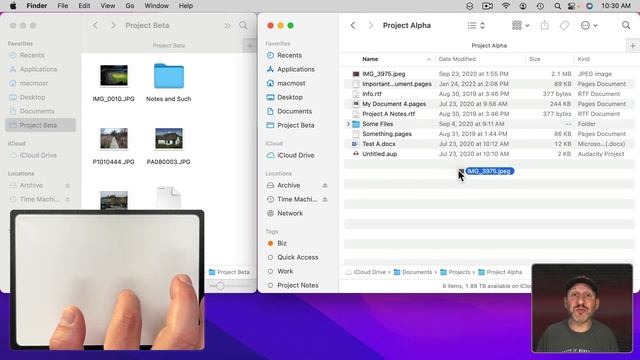Select the Info.rtf file row

pyautogui.click(x=489, y=94)
